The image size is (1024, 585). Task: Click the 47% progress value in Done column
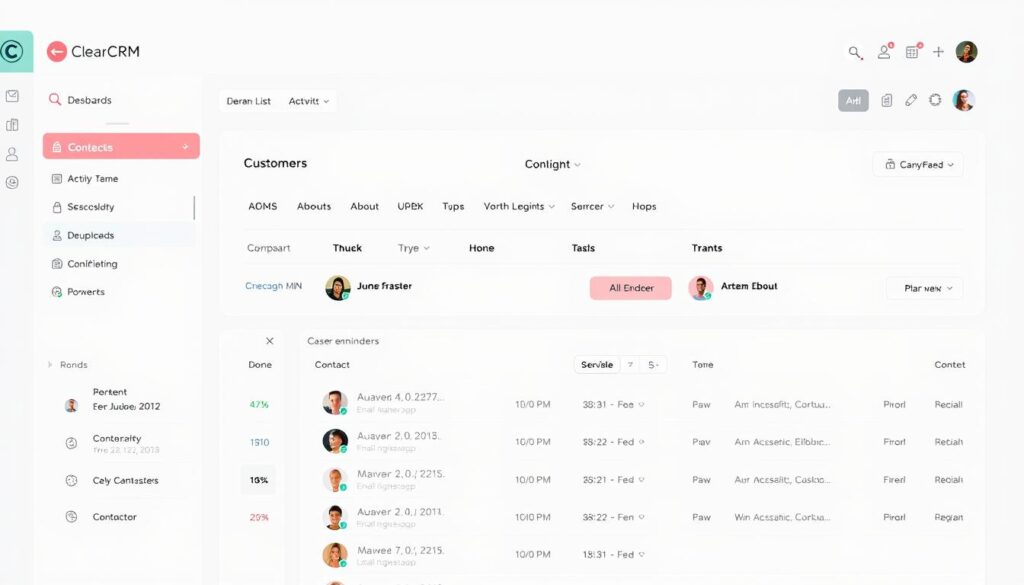pos(258,404)
